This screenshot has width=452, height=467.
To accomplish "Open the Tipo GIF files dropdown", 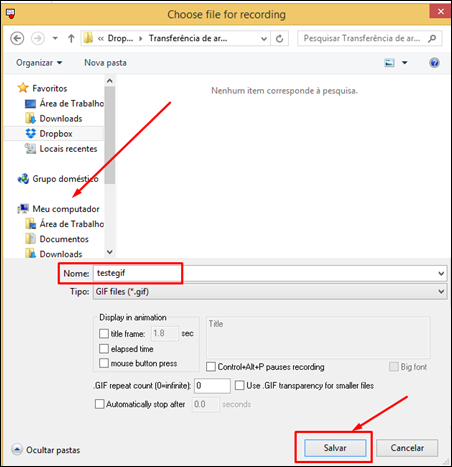I will [270, 292].
